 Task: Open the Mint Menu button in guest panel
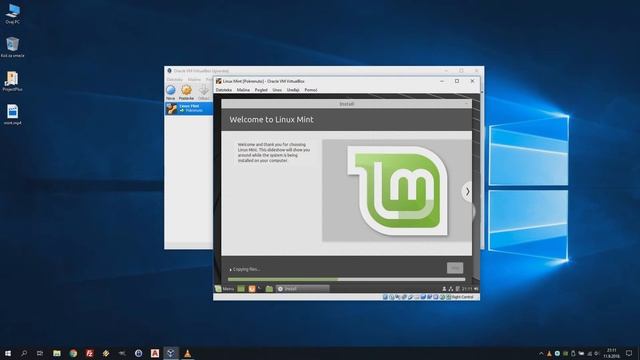click(224, 289)
